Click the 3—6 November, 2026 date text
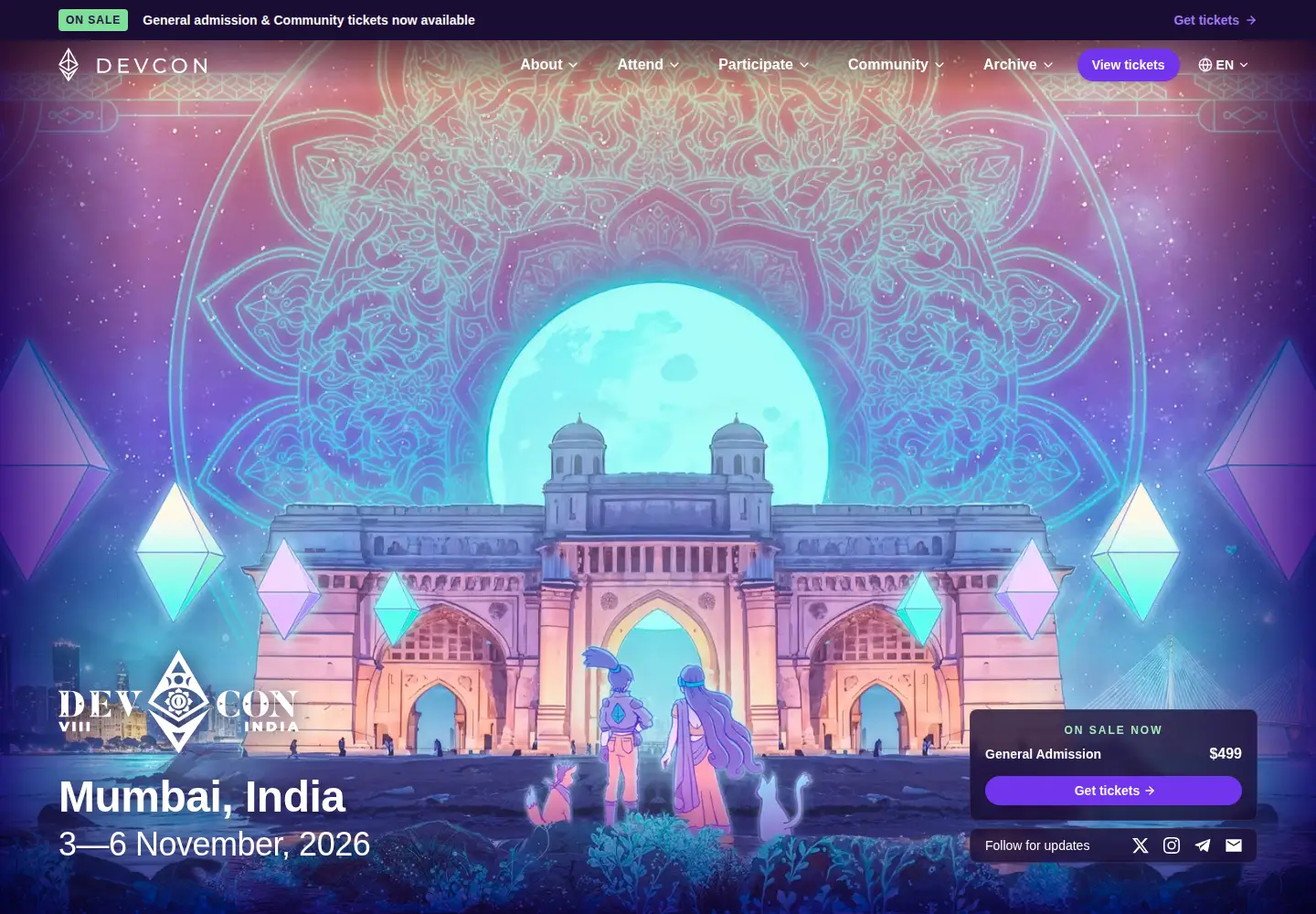This screenshot has width=1316, height=914. pyautogui.click(x=214, y=845)
